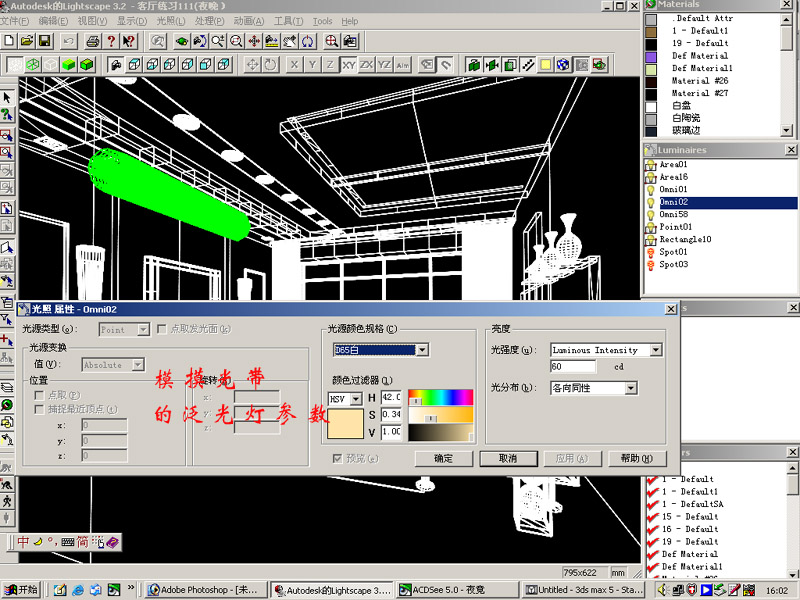Select the XY plane constraint button
Viewport: 800px width, 600px height.
348,65
